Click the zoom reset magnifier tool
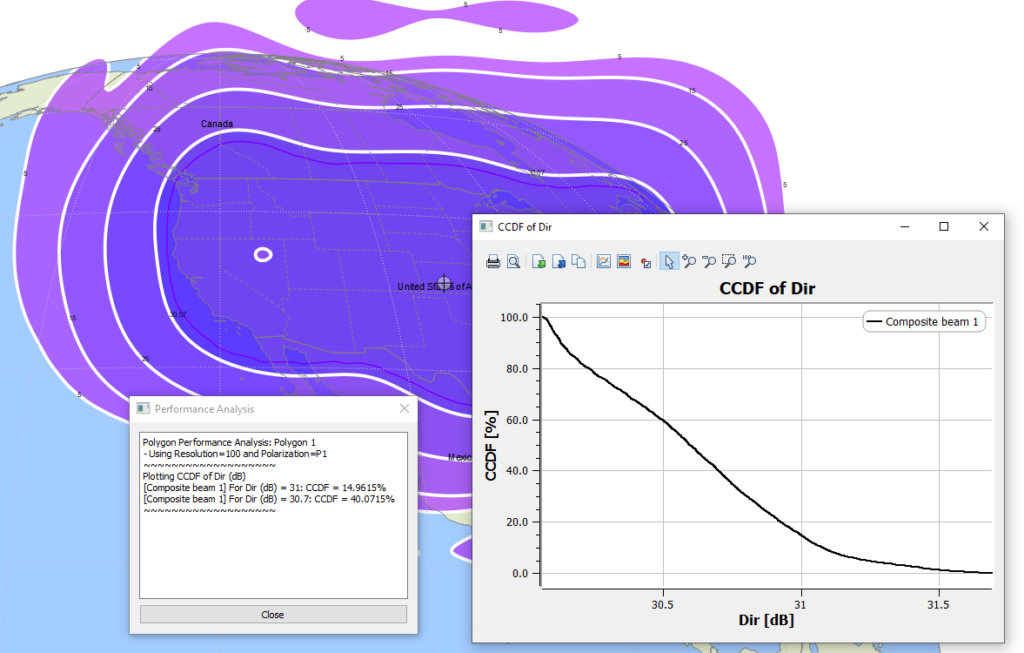Screen dimensions: 1024x653 750,262
